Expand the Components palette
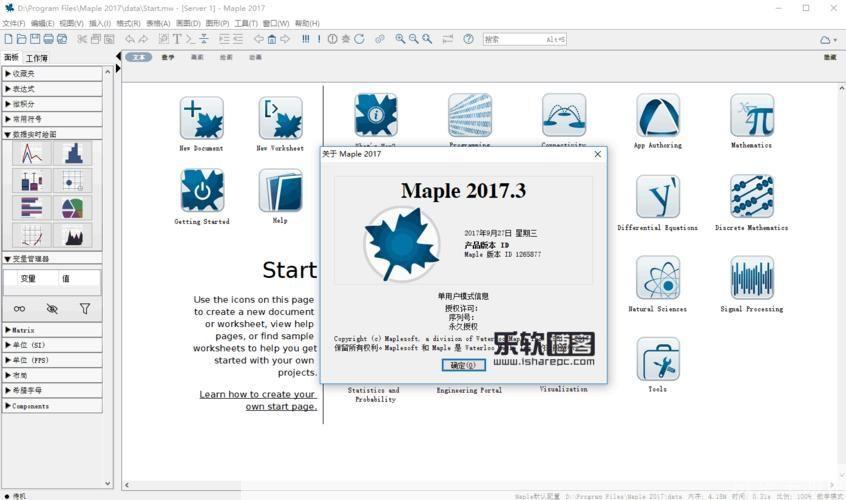846x500 pixels. click(x=52, y=406)
